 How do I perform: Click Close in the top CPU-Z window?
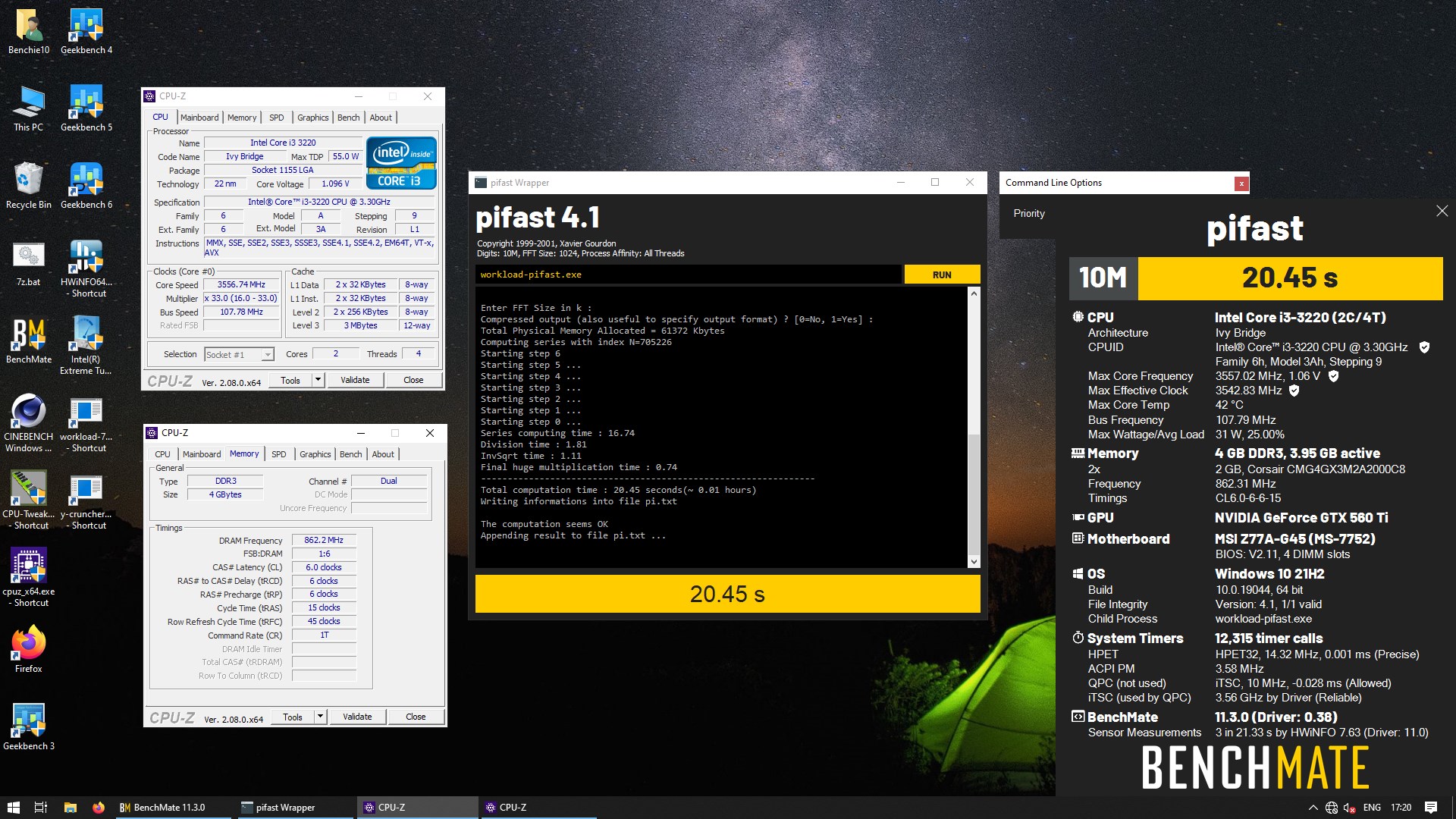click(413, 380)
